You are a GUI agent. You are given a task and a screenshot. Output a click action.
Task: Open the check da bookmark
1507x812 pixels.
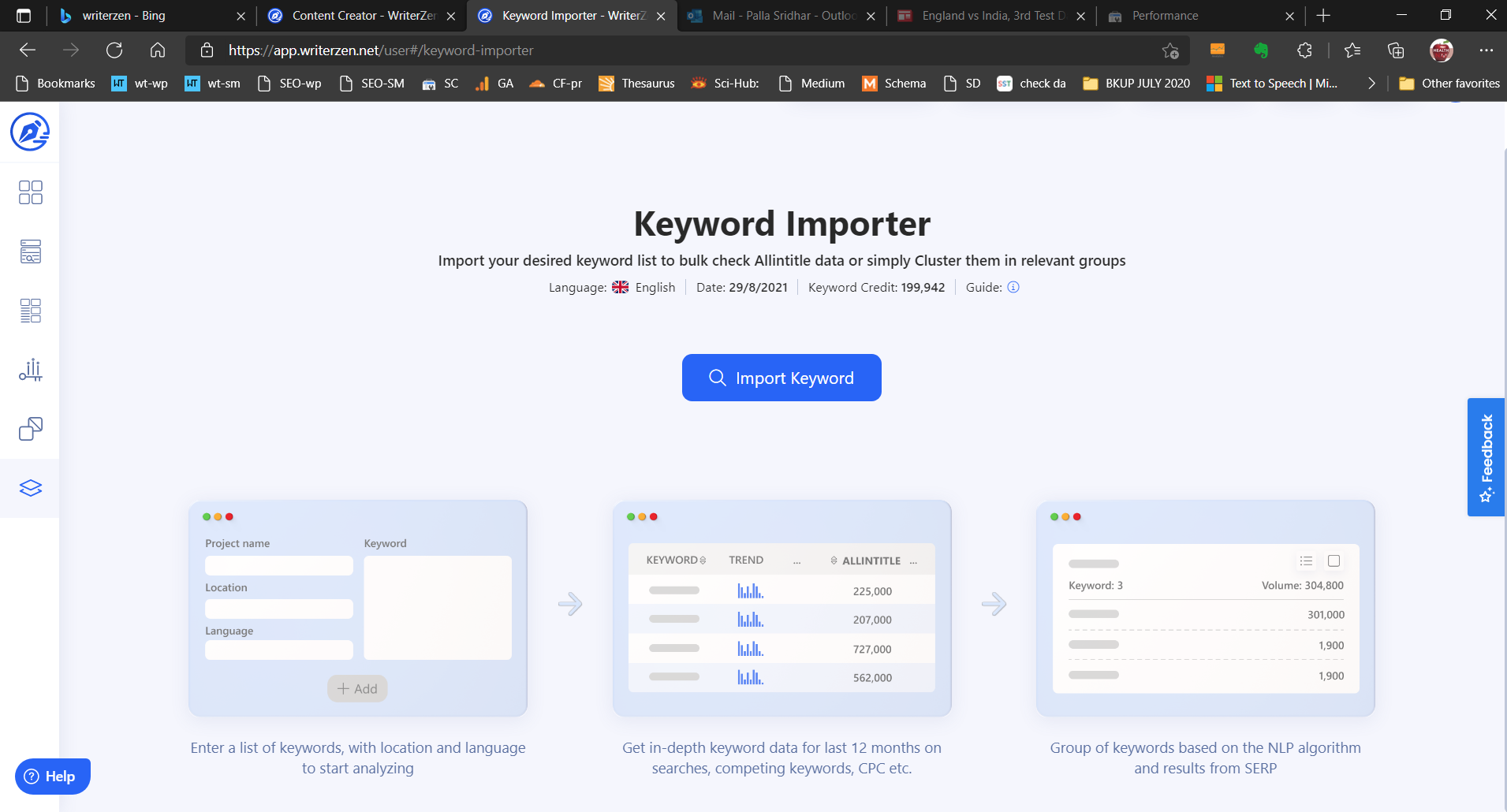(x=1031, y=84)
